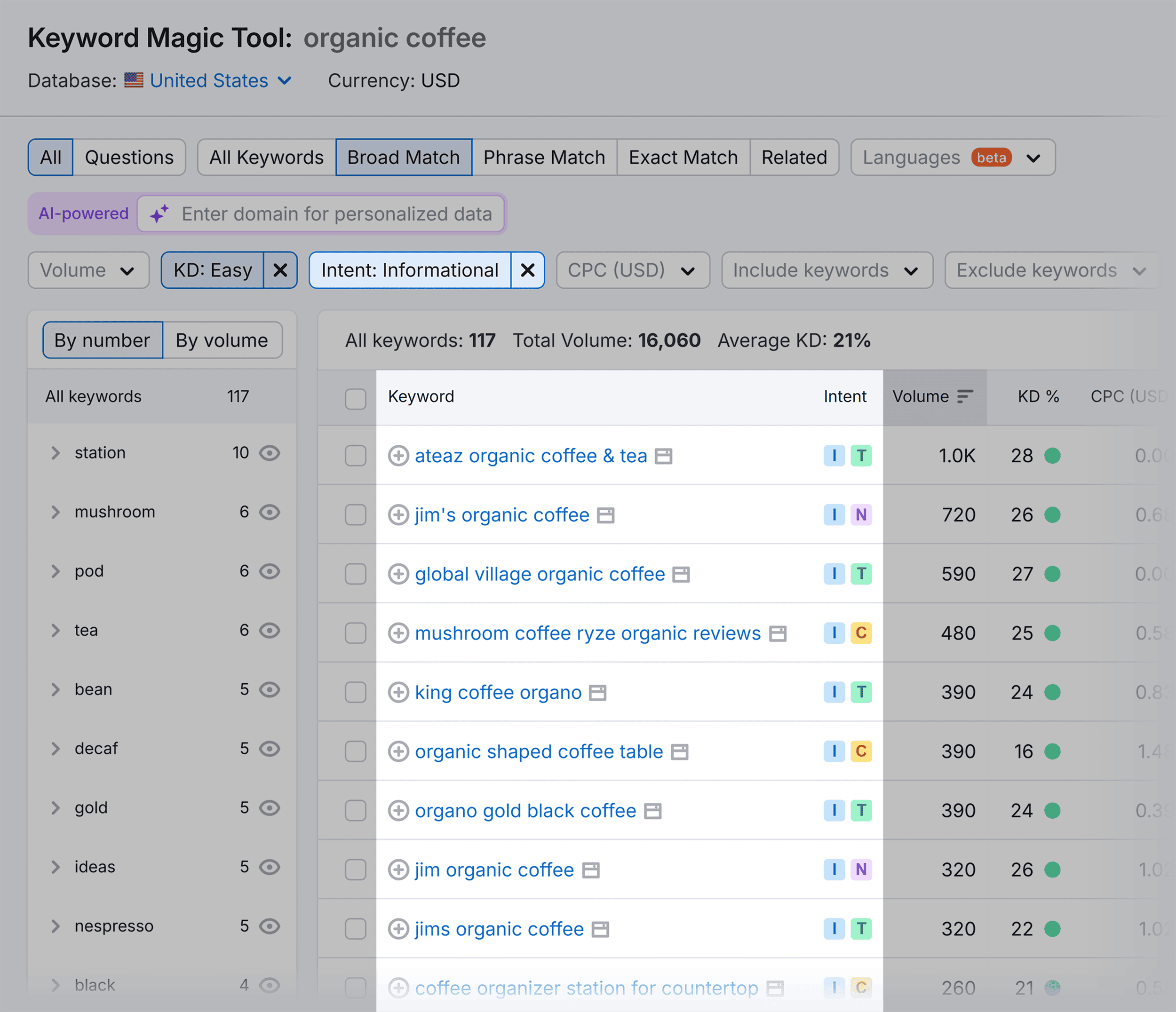Click the Transactional intent badge for ateaz row
The image size is (1176, 1012).
coord(861,456)
